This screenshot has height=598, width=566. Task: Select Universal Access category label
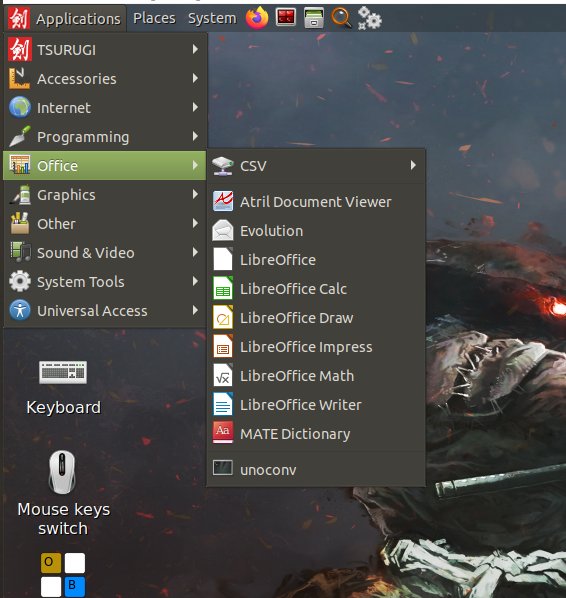(92, 311)
